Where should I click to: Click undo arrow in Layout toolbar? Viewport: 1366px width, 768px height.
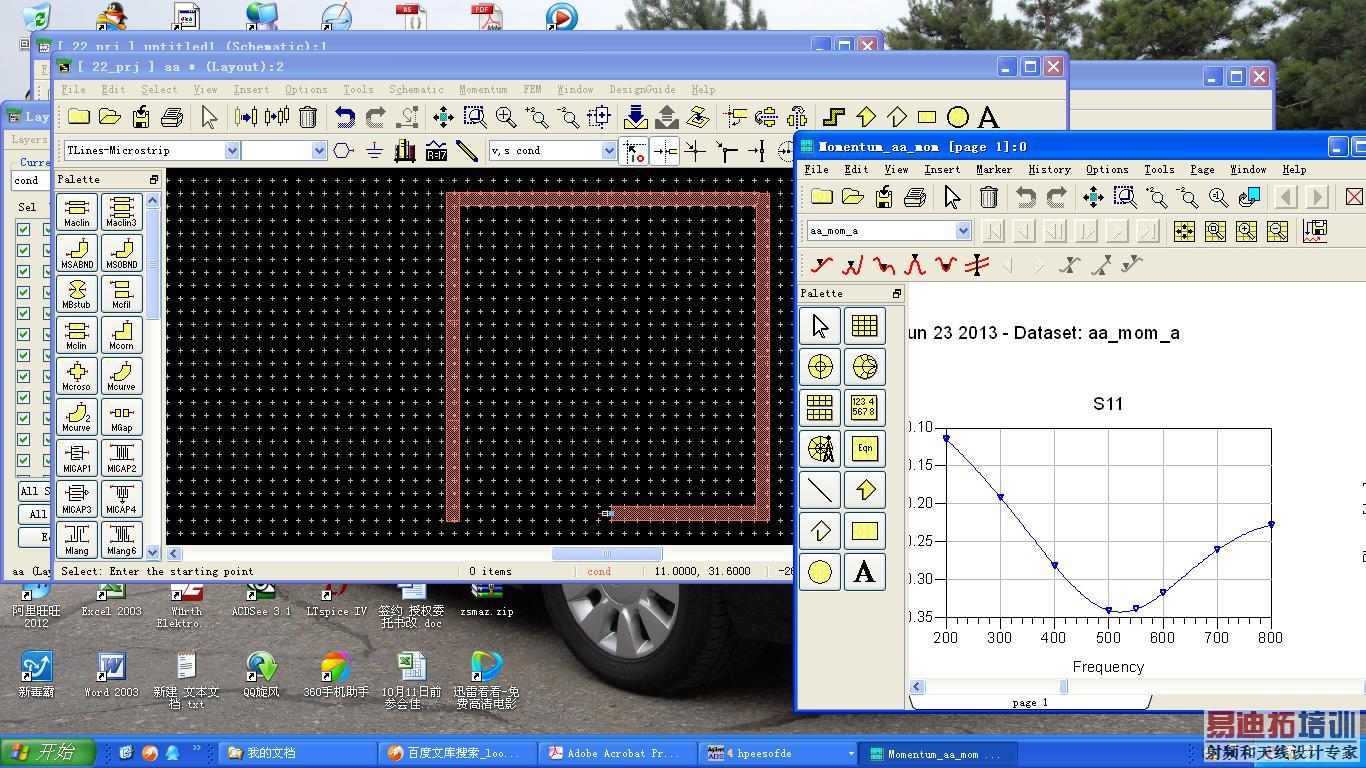coord(344,117)
